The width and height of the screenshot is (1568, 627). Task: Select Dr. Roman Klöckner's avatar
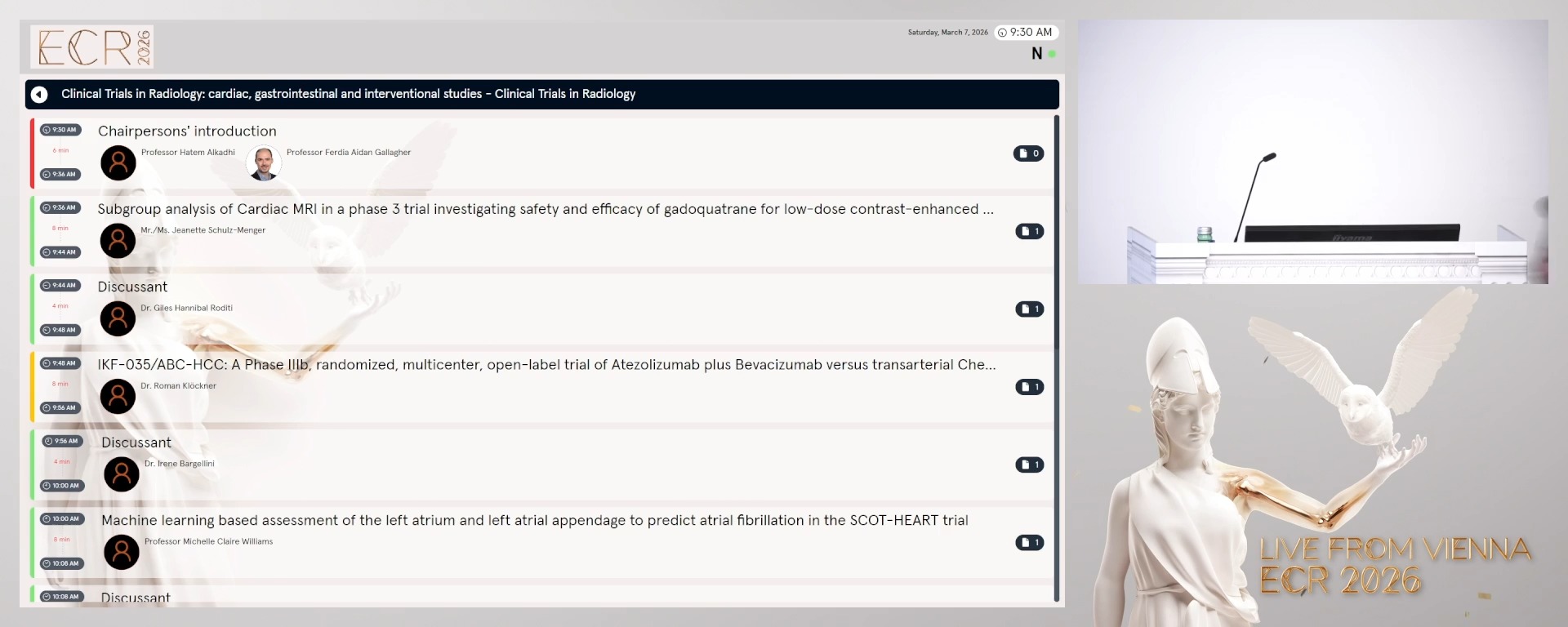(118, 397)
